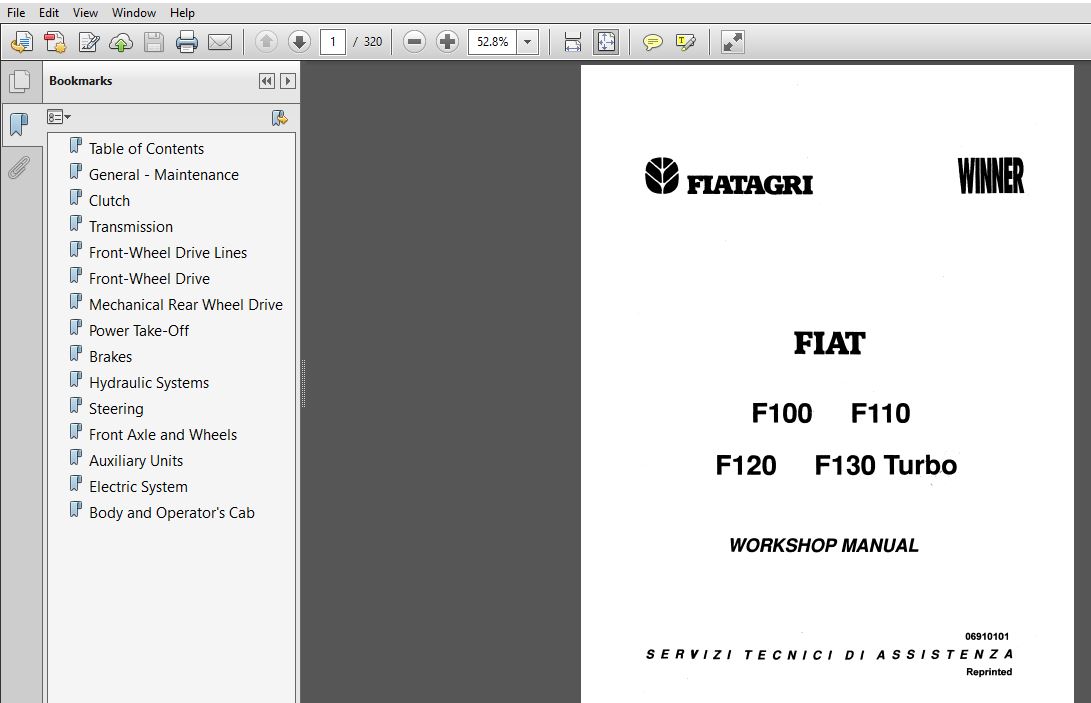Click the Create PDF toolbar icon
The width and height of the screenshot is (1091, 703).
tap(22, 42)
